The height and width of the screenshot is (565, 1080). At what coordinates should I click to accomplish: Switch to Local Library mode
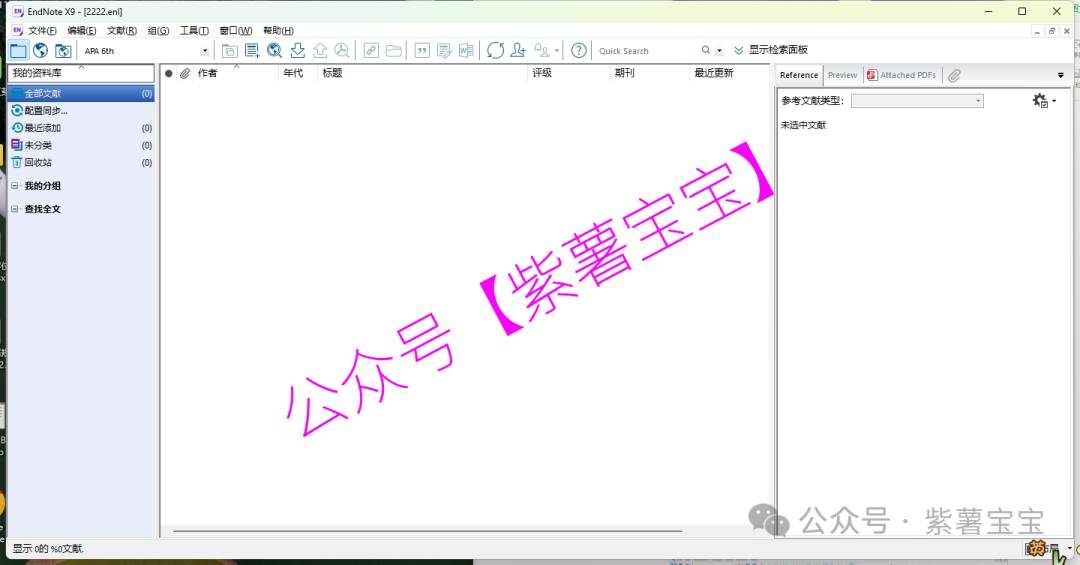coord(18,50)
